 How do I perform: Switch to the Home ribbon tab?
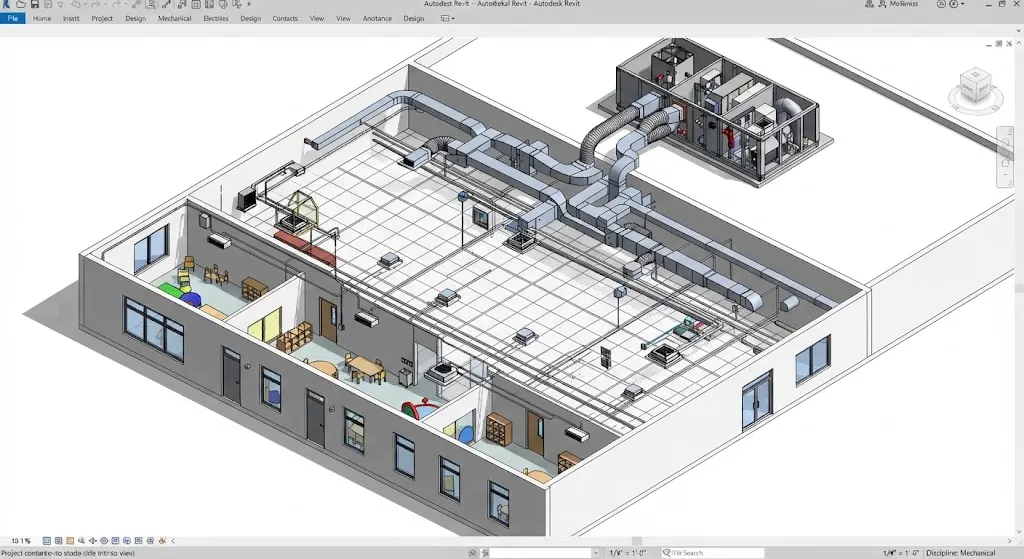tap(42, 18)
